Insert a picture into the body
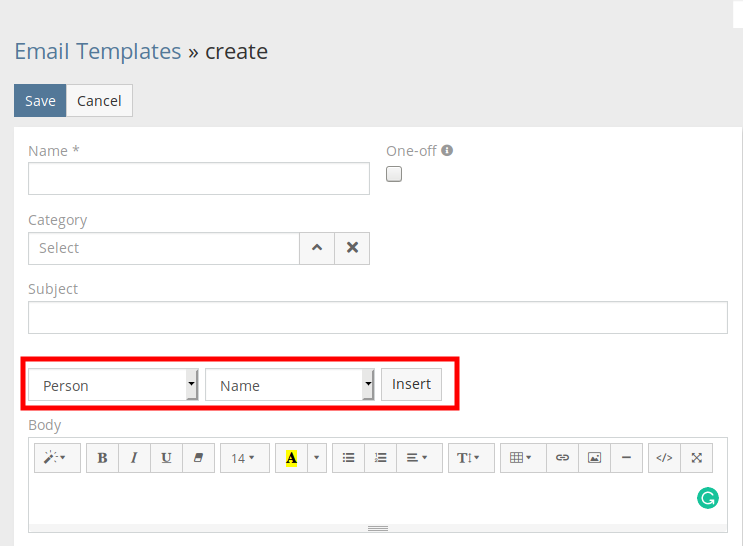Image resolution: width=743 pixels, height=546 pixels. coord(594,458)
